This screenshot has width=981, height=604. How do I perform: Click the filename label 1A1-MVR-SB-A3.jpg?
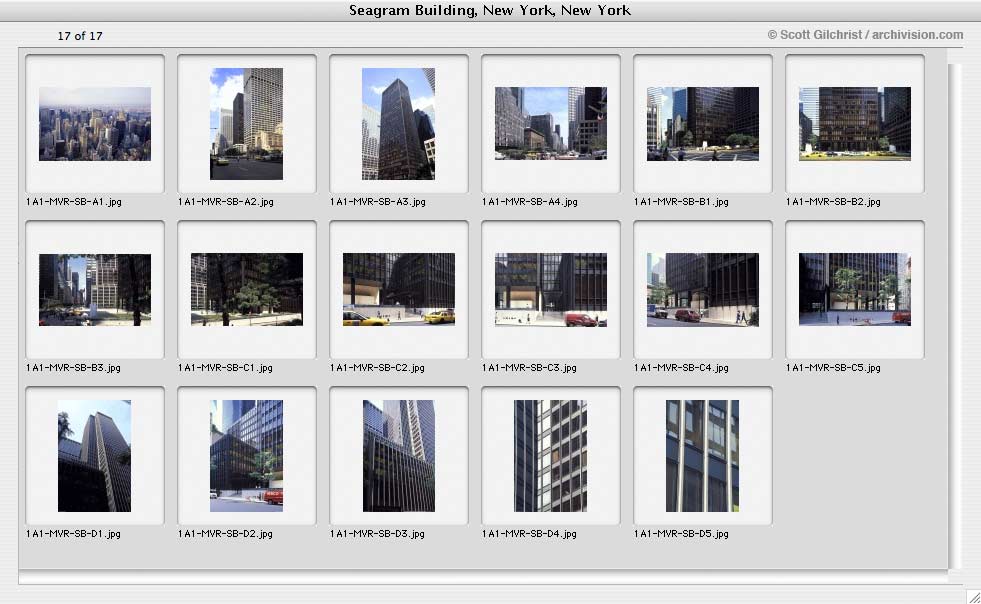coord(378,202)
